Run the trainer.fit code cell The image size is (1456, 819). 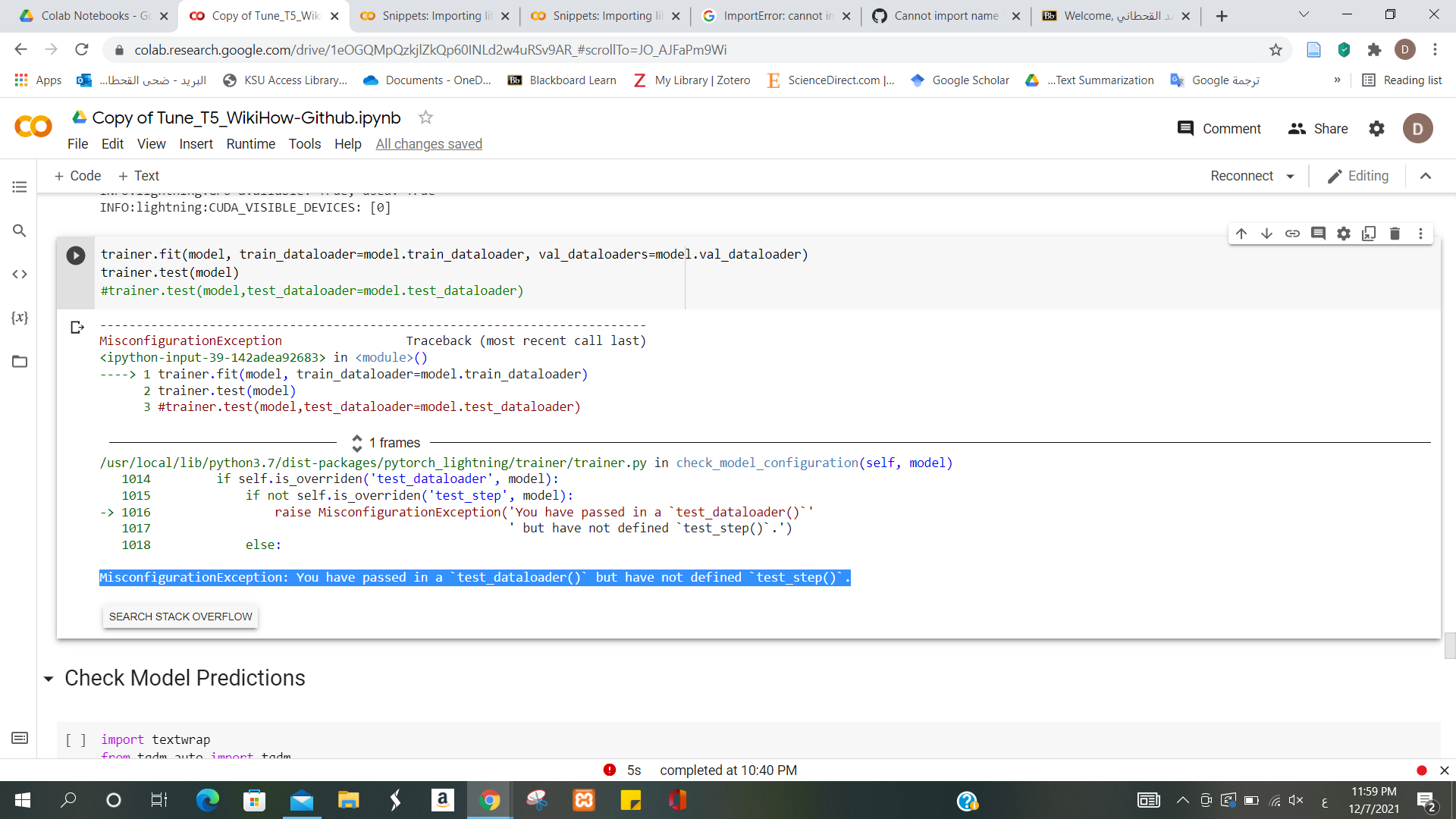[x=76, y=256]
